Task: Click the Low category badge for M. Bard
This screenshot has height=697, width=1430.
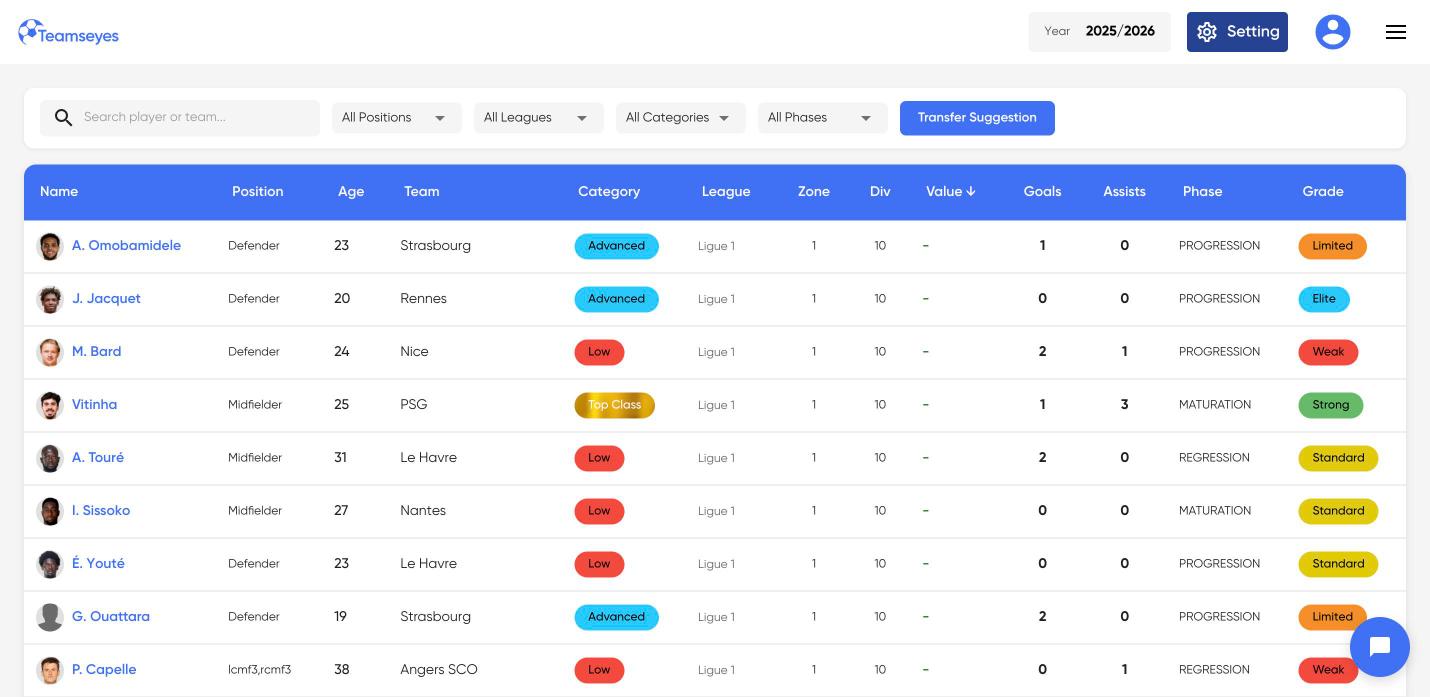Action: 599,352
